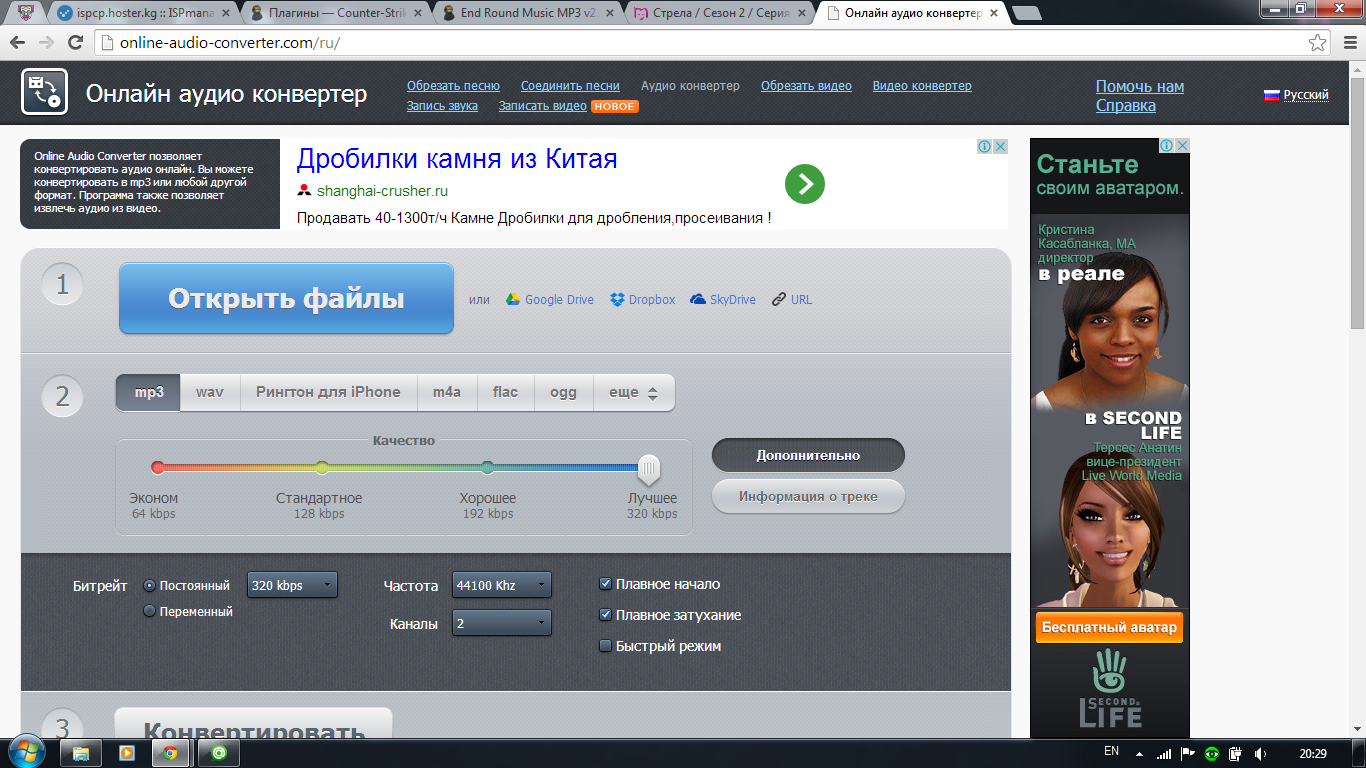This screenshot has width=1366, height=768.
Task: Open the 44100 Khz frequency dropdown
Action: (502, 585)
